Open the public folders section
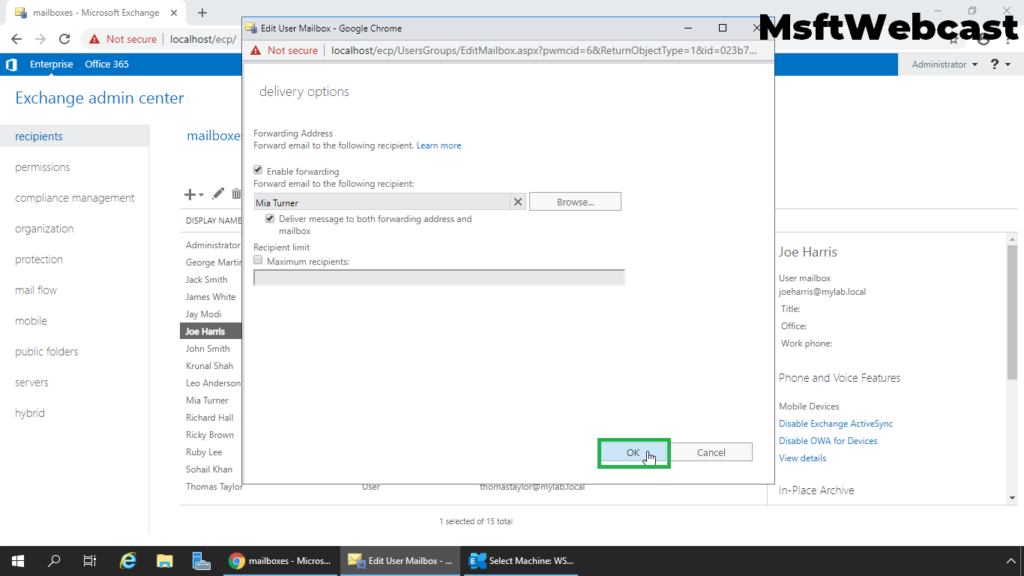 [46, 351]
